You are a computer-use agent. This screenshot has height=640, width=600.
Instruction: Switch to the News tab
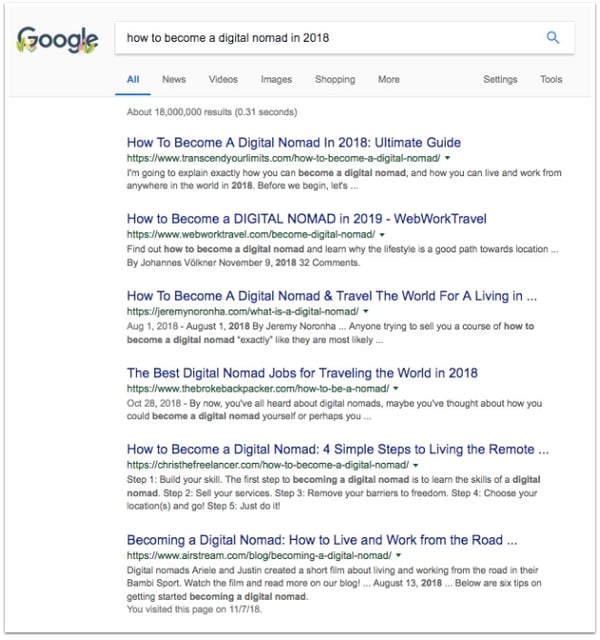[174, 79]
